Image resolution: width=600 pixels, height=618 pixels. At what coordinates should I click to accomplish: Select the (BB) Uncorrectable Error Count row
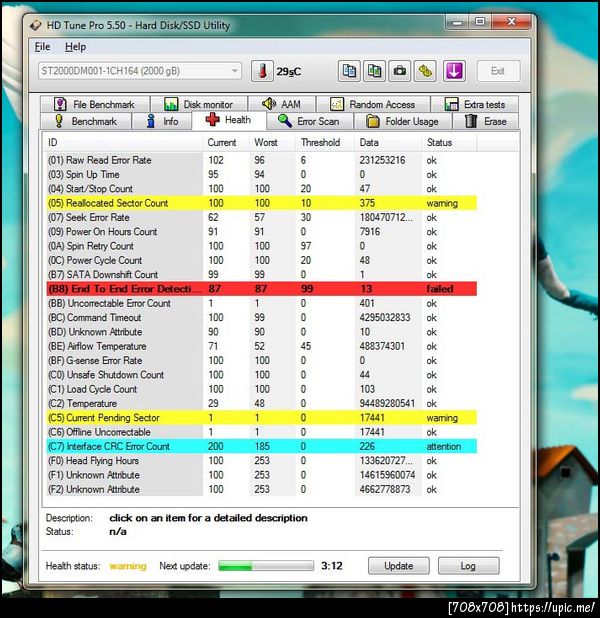261,303
